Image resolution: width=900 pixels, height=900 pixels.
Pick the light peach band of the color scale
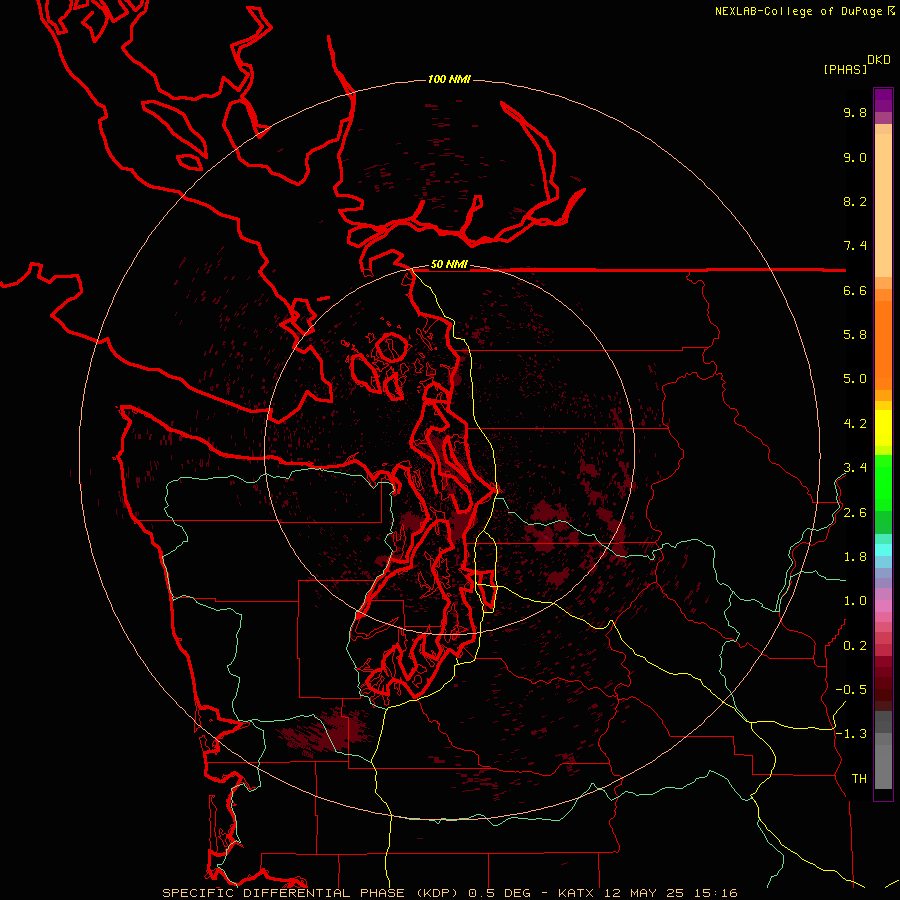[883, 205]
